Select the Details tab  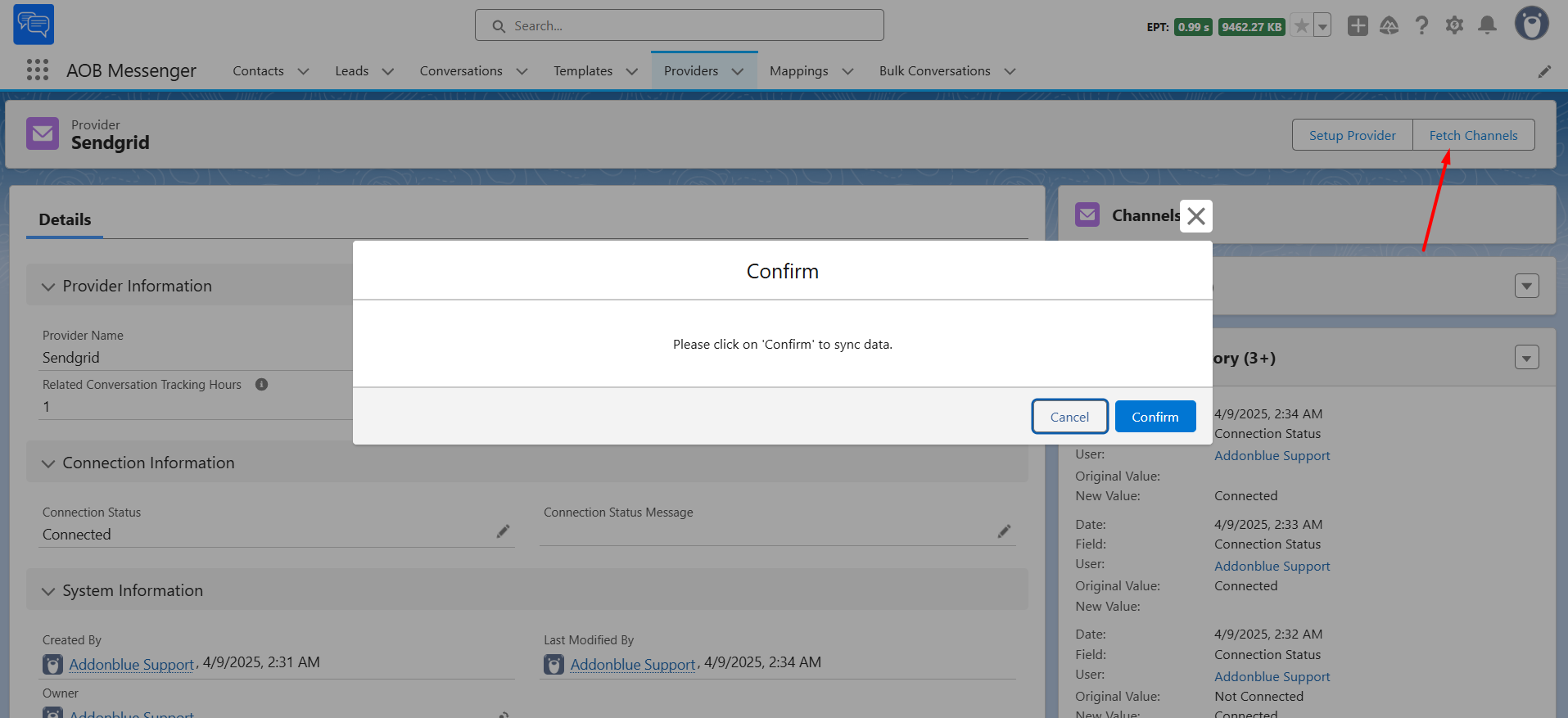pos(65,219)
